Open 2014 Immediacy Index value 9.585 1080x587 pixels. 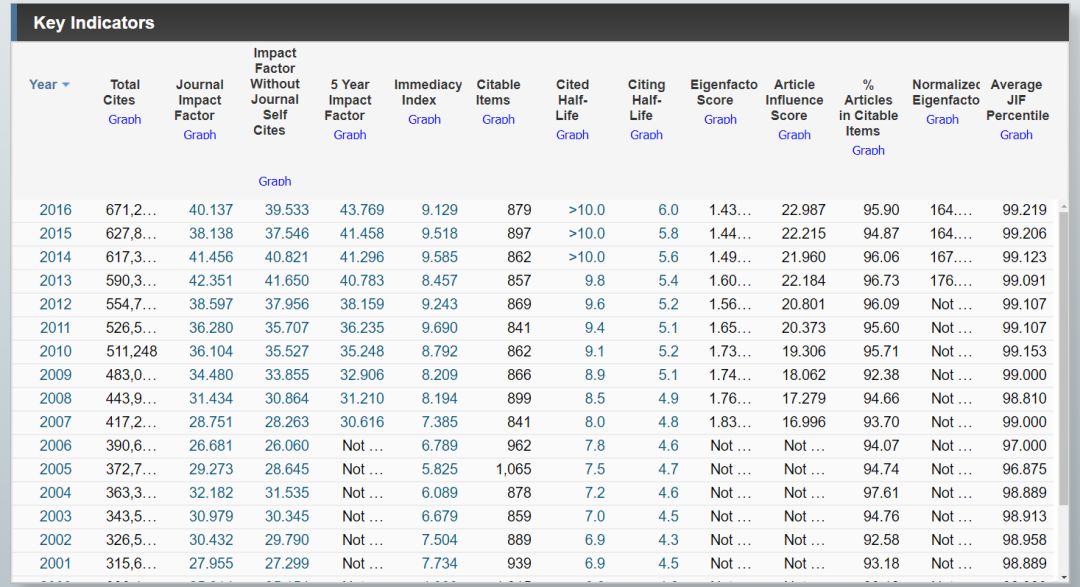click(440, 257)
